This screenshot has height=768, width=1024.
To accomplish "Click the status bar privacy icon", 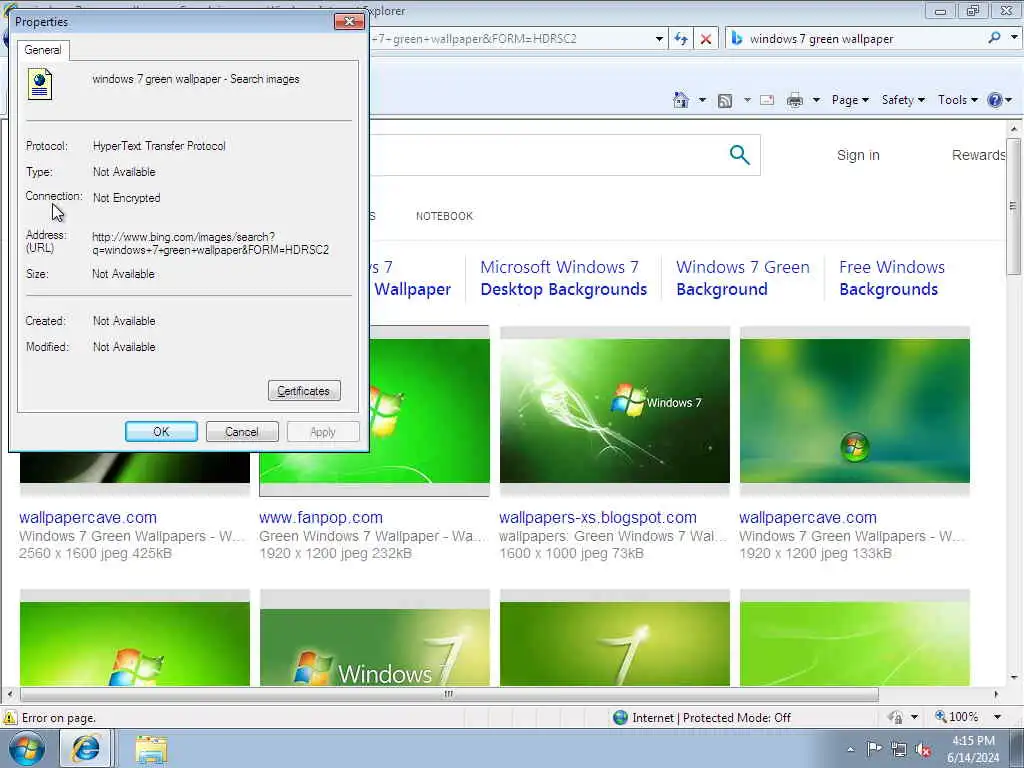I will click(896, 717).
